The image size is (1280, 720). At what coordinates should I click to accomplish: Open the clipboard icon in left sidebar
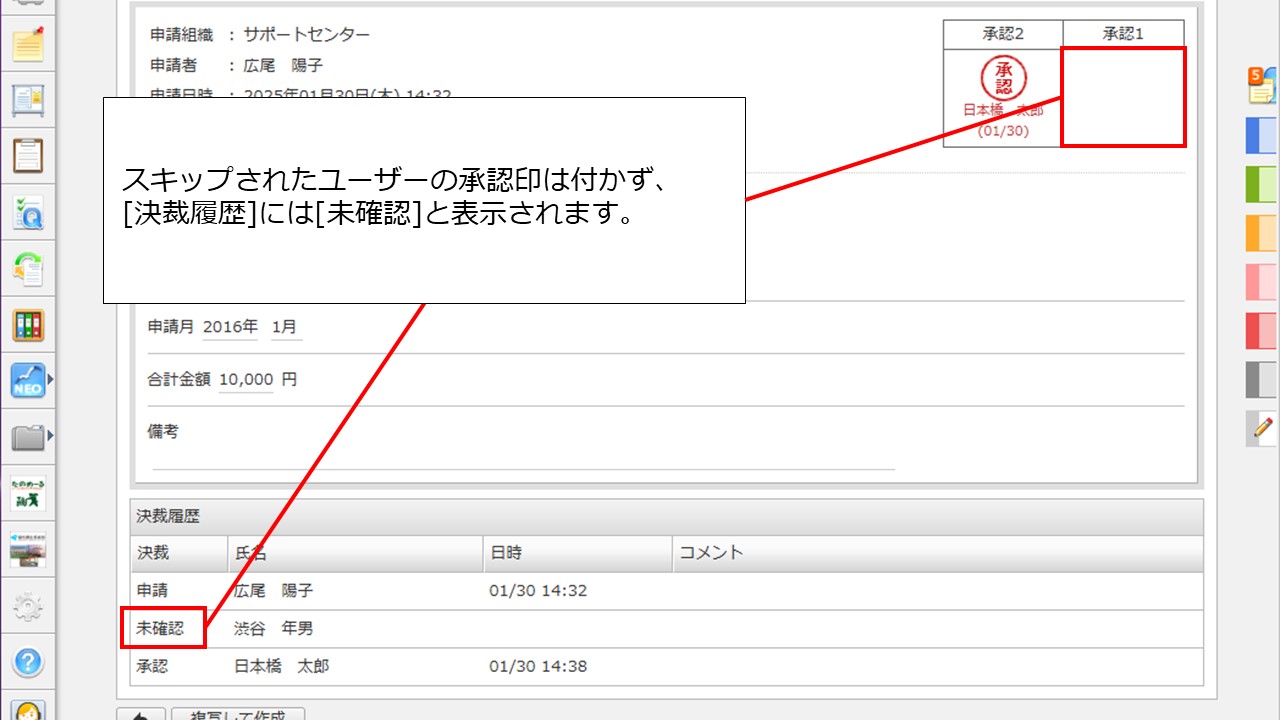pyautogui.click(x=28, y=156)
